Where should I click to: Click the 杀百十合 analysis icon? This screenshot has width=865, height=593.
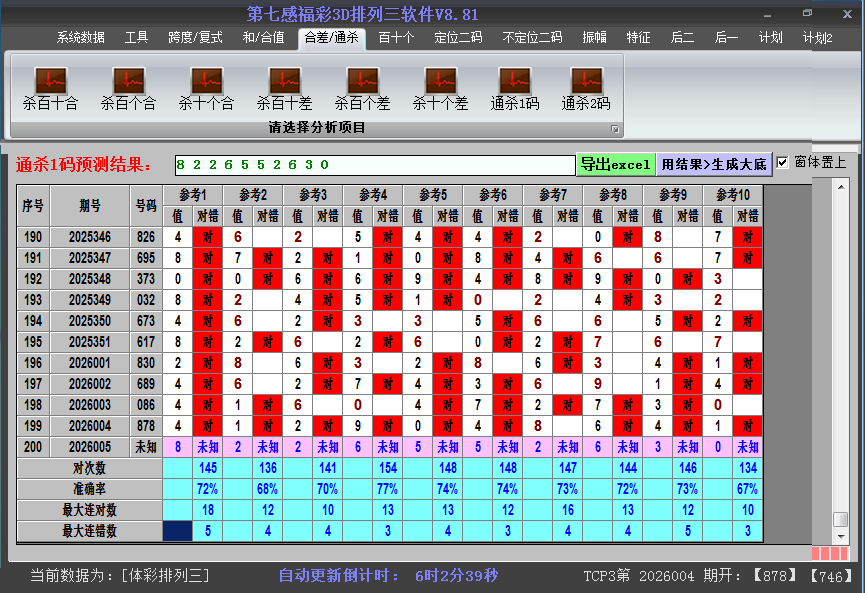(50, 81)
